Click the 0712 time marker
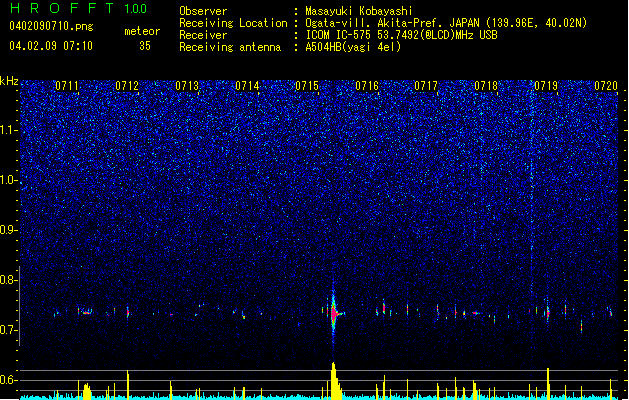This screenshot has height=400, width=629. pyautogui.click(x=127, y=86)
